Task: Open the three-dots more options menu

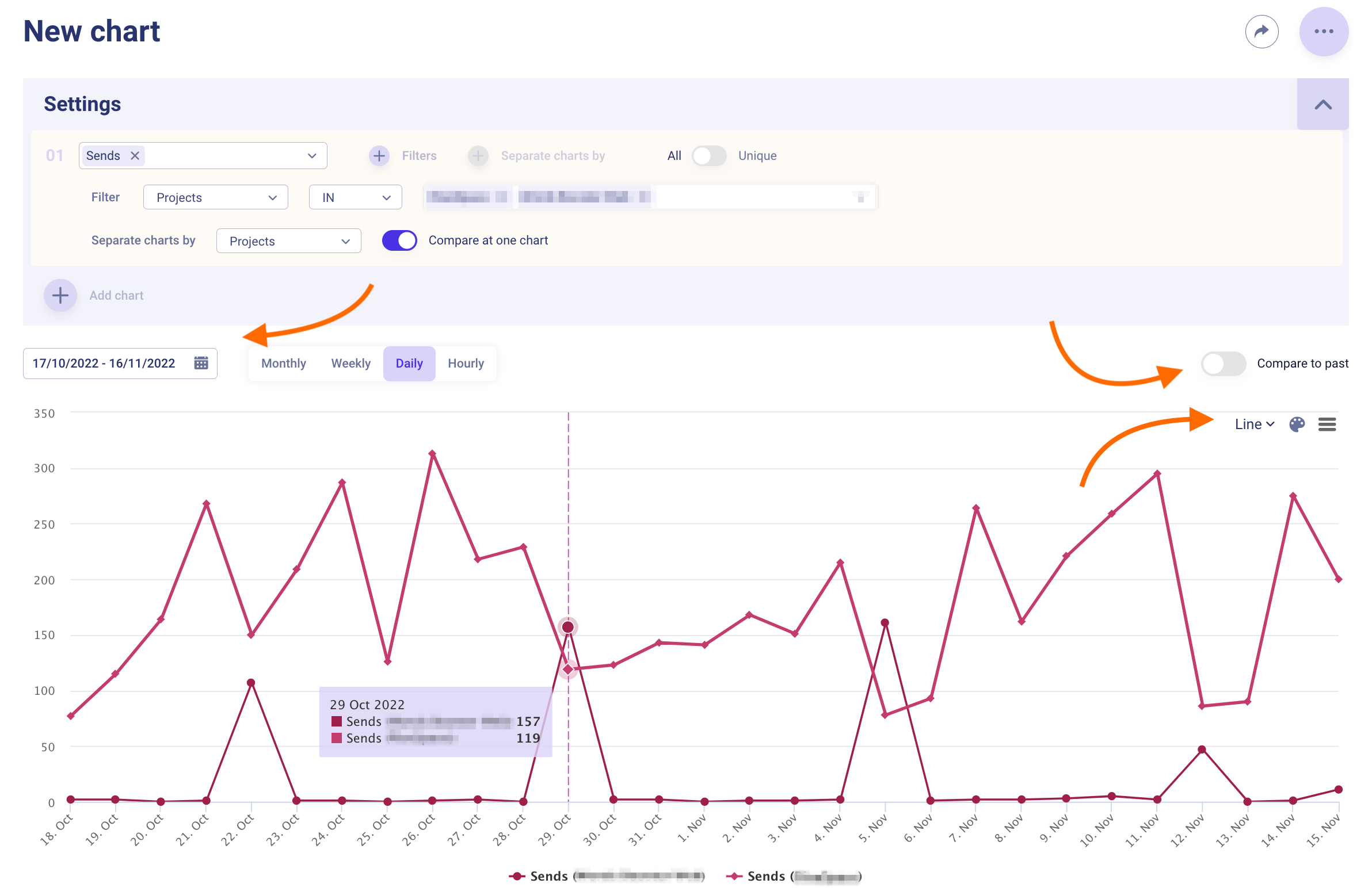Action: (1323, 32)
